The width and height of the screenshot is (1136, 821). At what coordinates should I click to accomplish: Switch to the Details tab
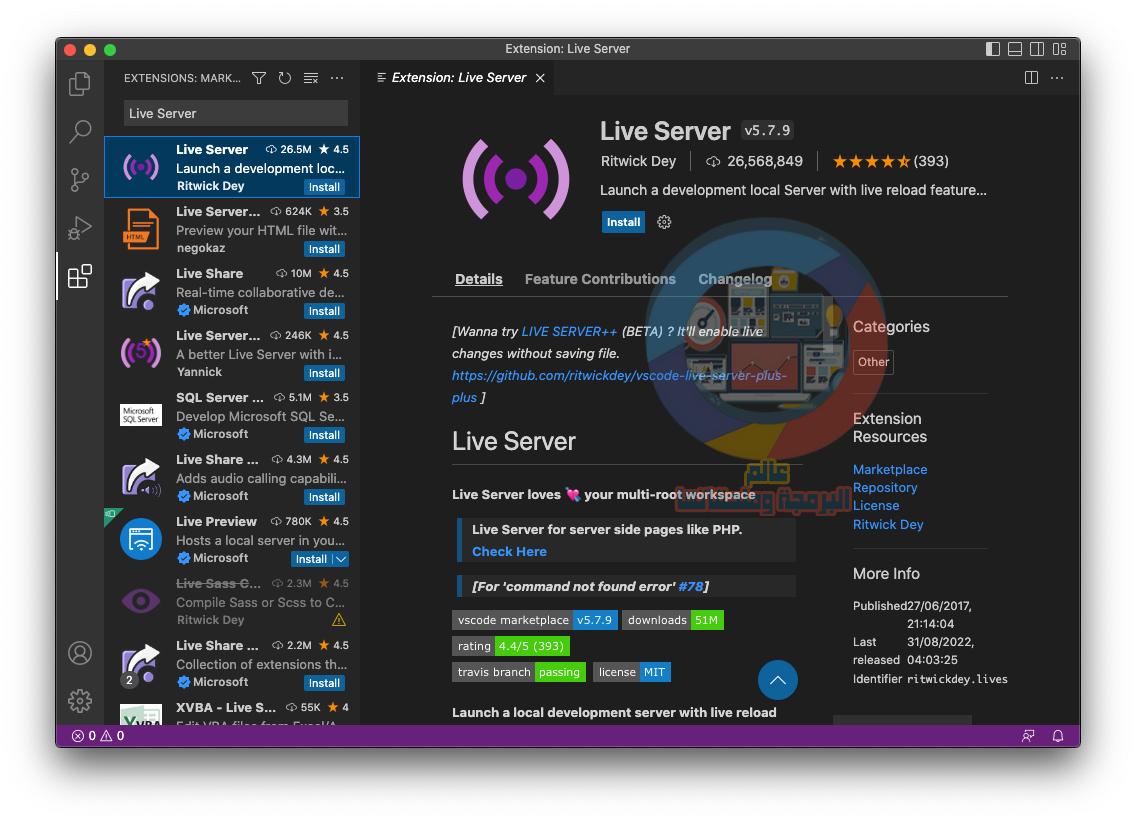[478, 279]
